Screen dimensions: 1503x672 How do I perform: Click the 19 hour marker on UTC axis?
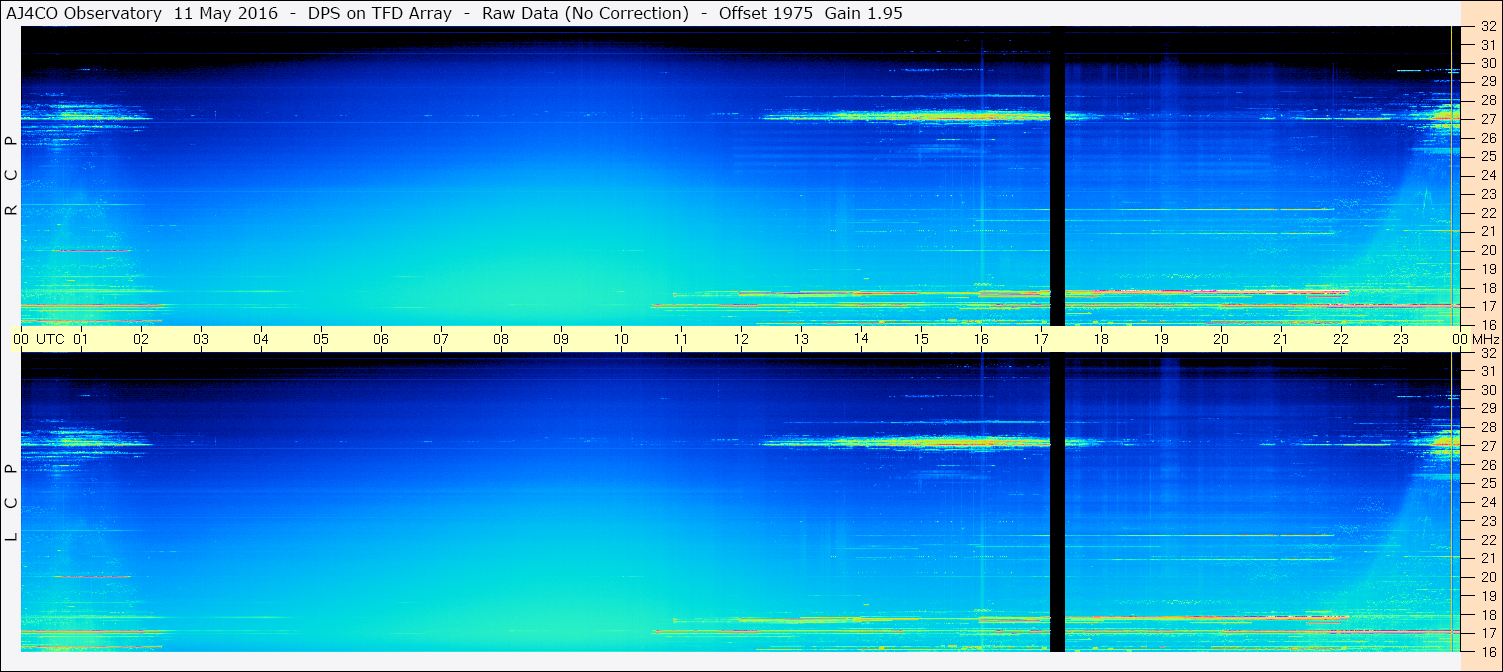point(1161,339)
